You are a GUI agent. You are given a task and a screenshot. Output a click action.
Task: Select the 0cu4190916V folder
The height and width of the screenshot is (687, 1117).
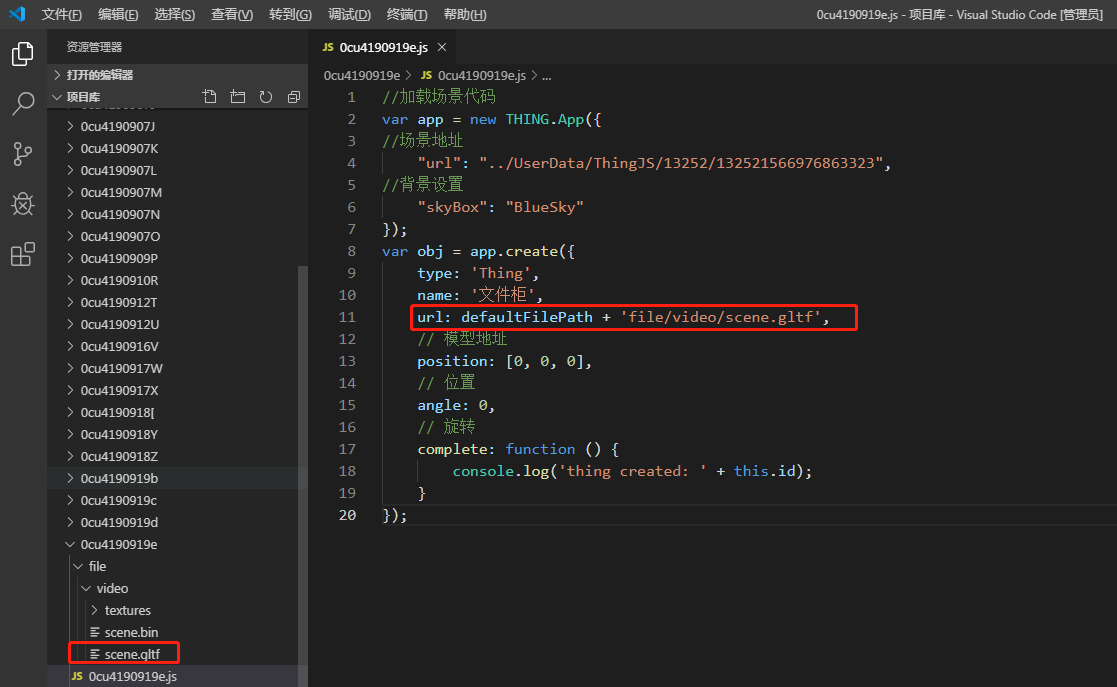click(177, 346)
